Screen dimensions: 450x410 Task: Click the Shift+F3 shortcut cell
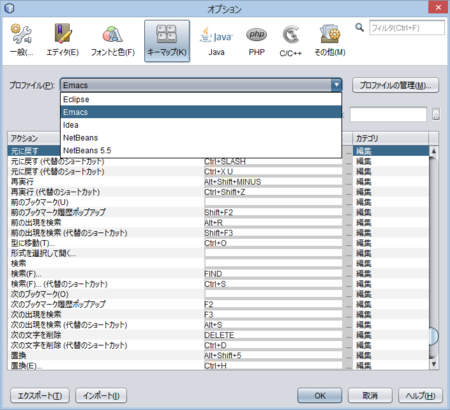273,233
